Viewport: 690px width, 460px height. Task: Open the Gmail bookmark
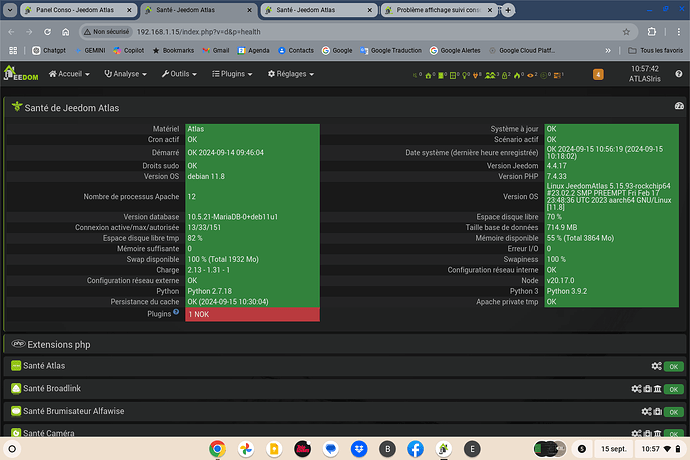tap(216, 51)
